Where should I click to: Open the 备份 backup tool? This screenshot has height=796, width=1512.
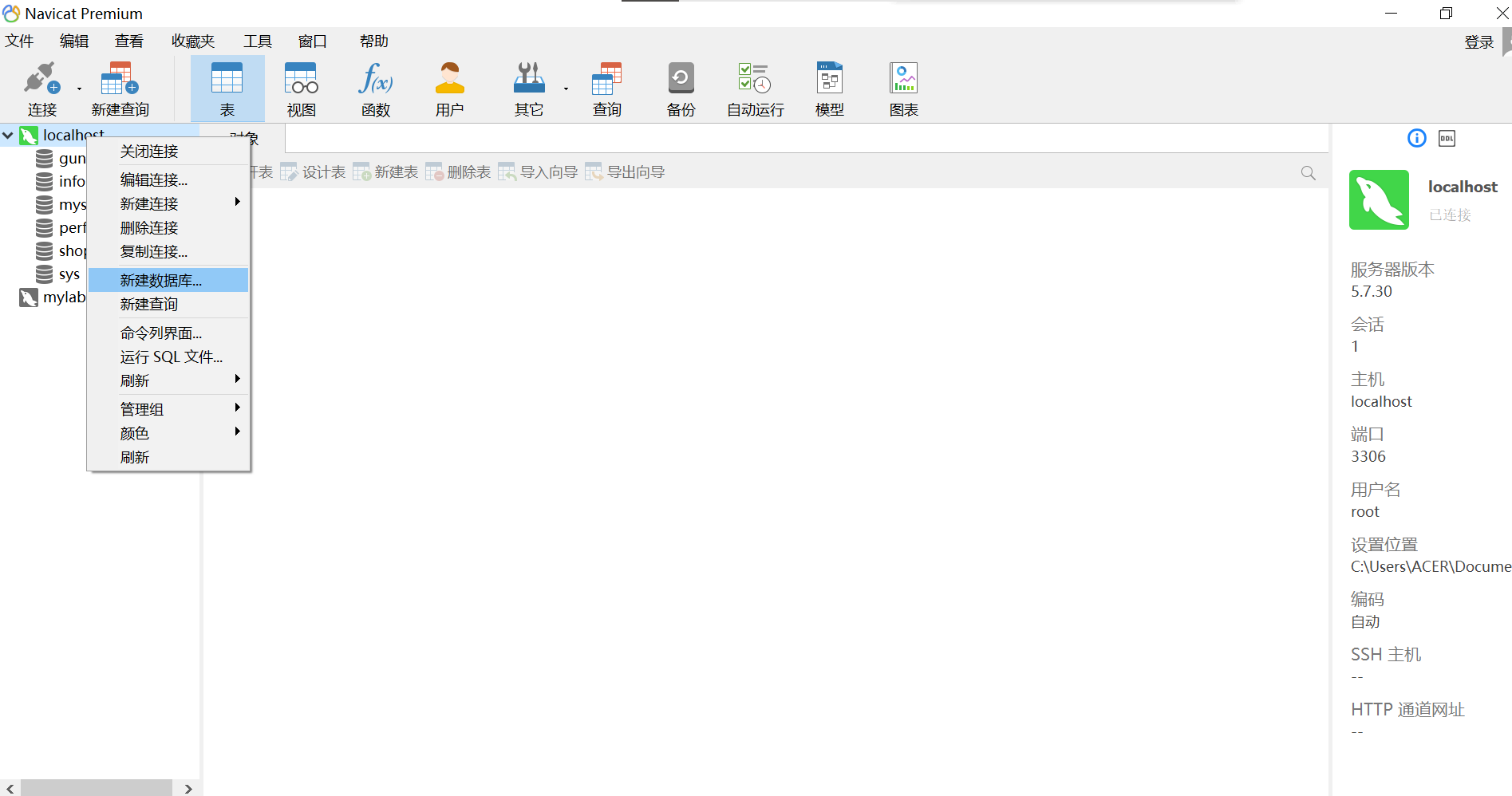coord(680,88)
